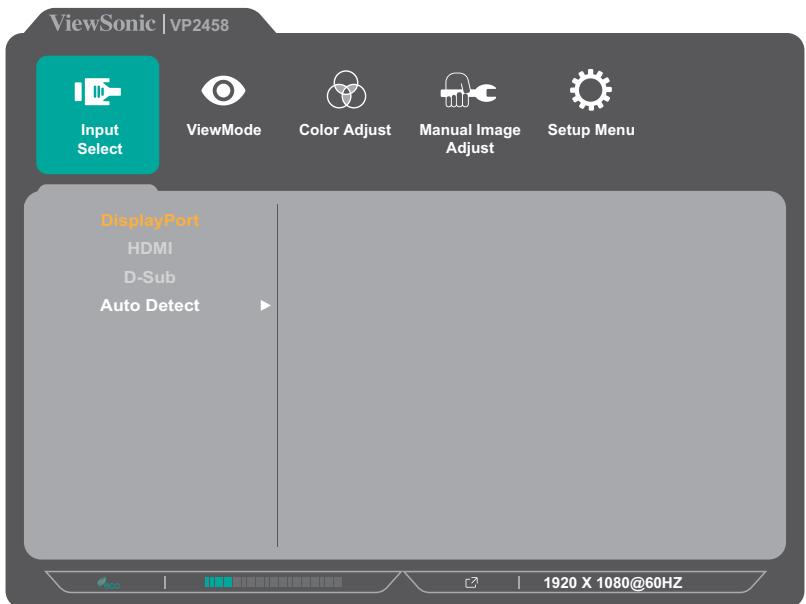
Task: Select the Input Select connector icon
Action: click(x=98, y=91)
